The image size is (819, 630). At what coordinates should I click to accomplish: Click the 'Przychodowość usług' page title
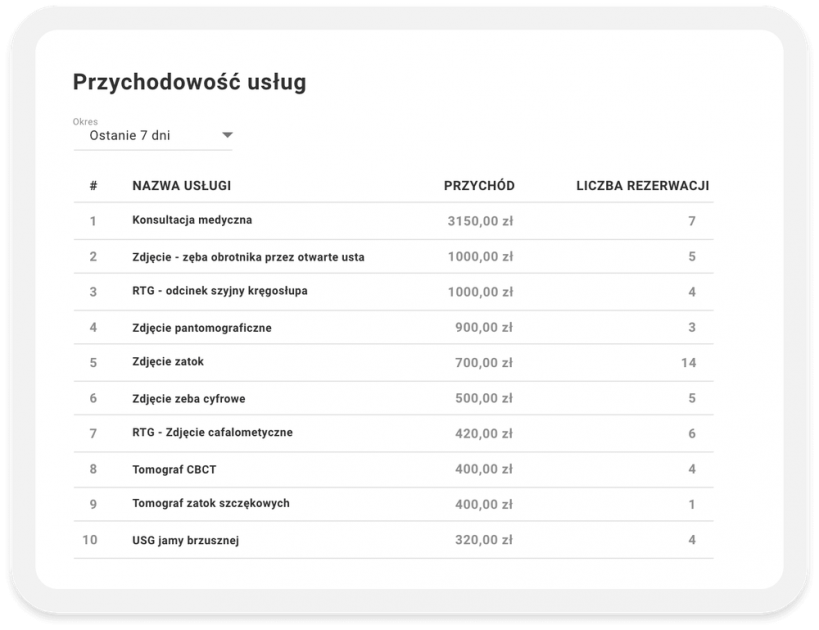(x=189, y=82)
